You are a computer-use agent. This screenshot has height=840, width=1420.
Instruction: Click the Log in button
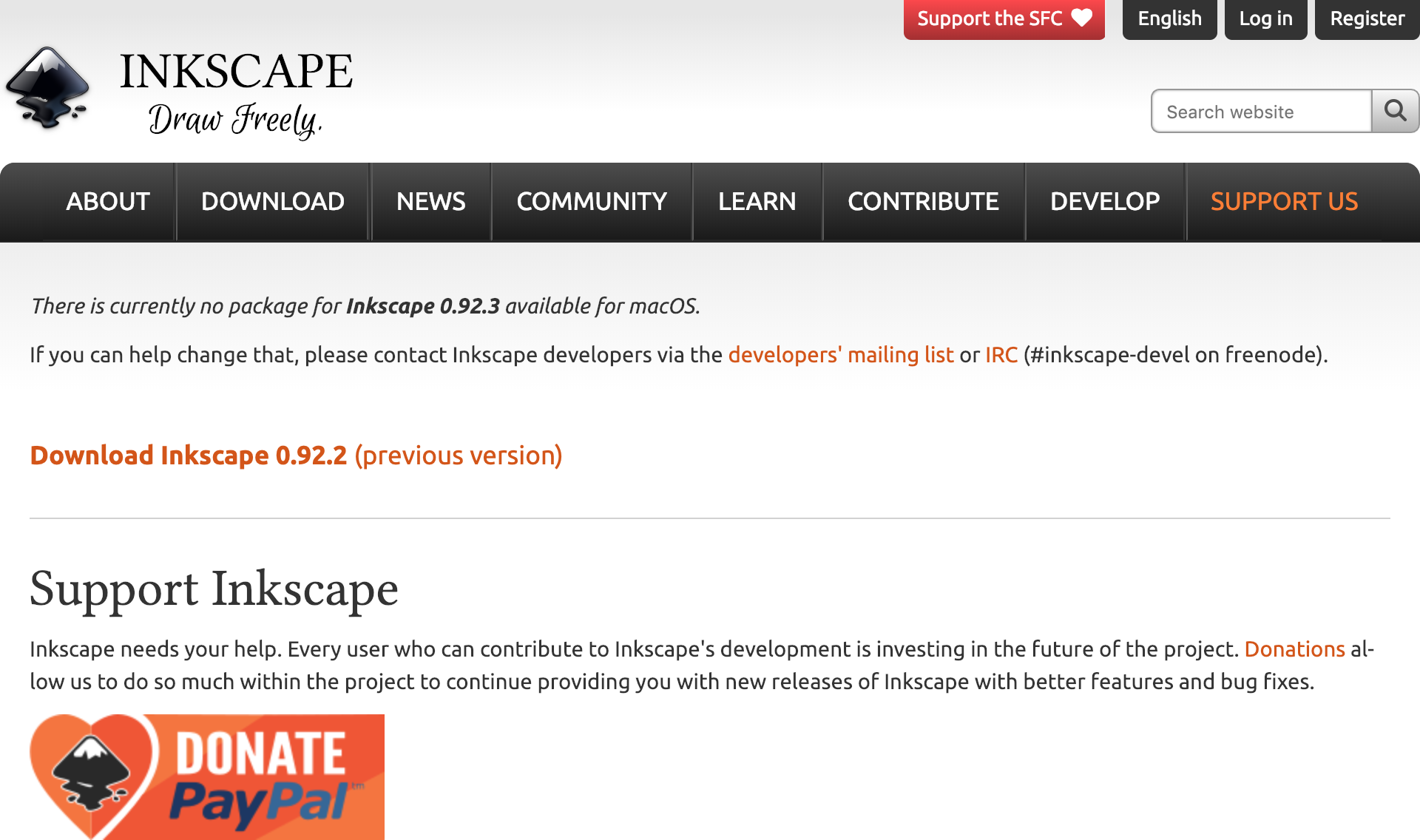1265,18
